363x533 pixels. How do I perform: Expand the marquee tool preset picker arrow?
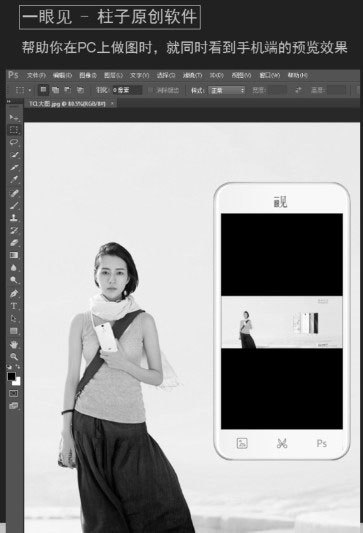coord(30,90)
